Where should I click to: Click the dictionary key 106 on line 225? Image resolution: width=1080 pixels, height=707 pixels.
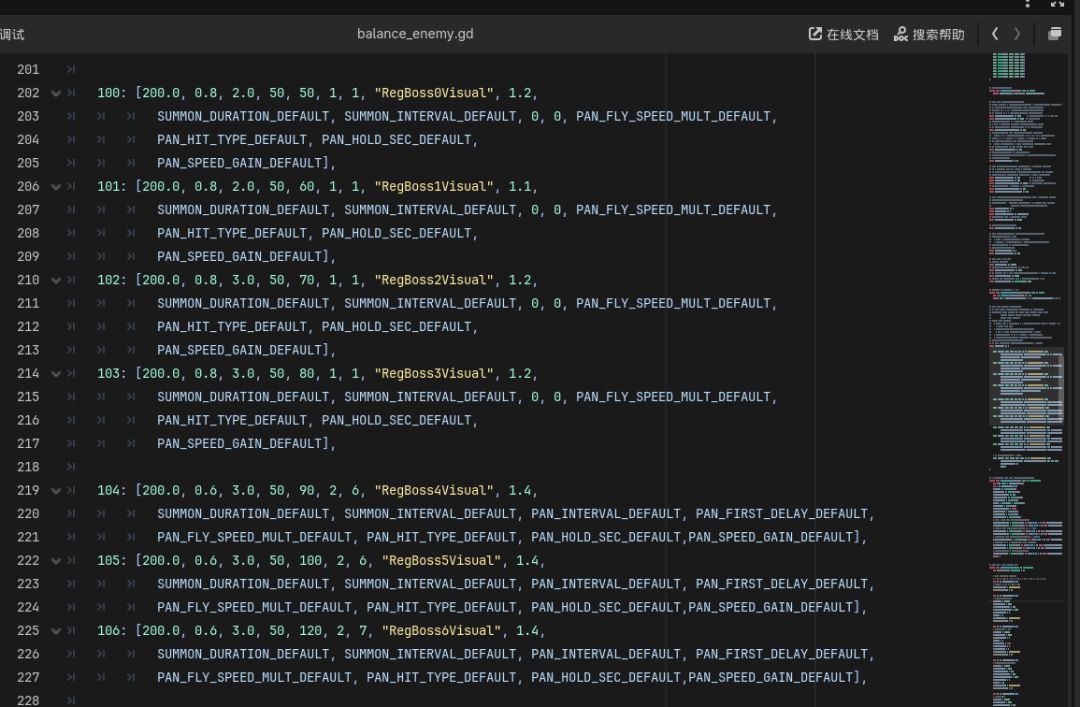coord(108,631)
